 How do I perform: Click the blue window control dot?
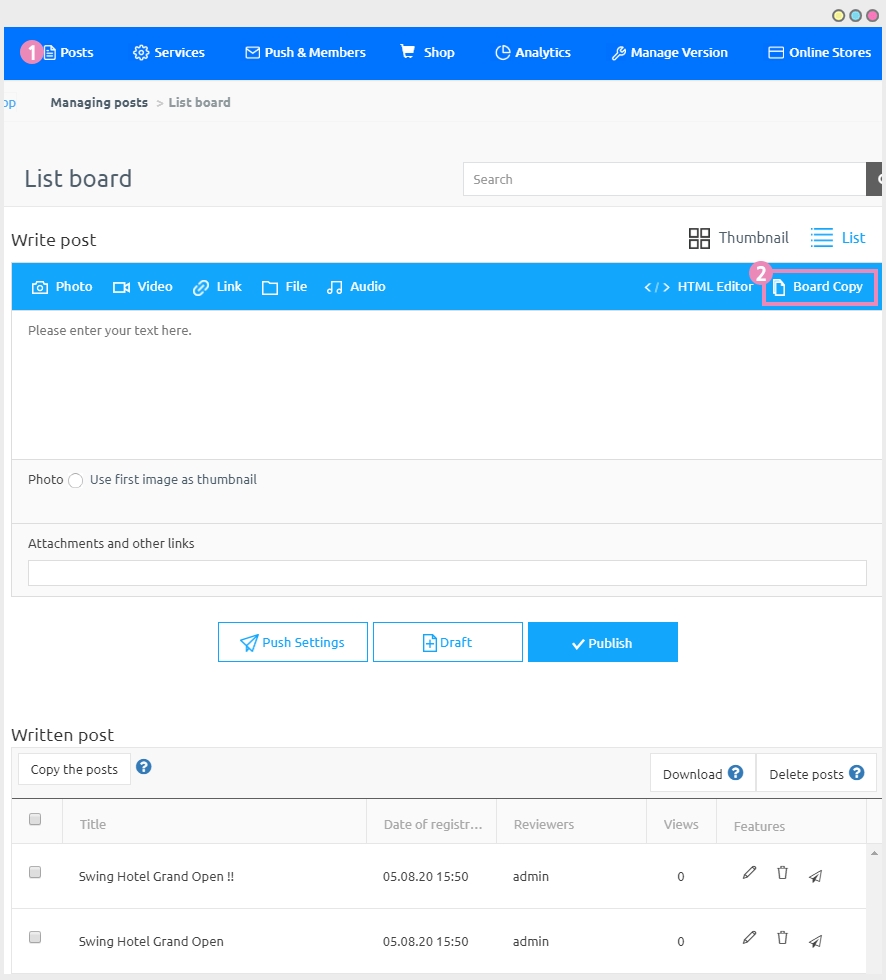(x=855, y=16)
